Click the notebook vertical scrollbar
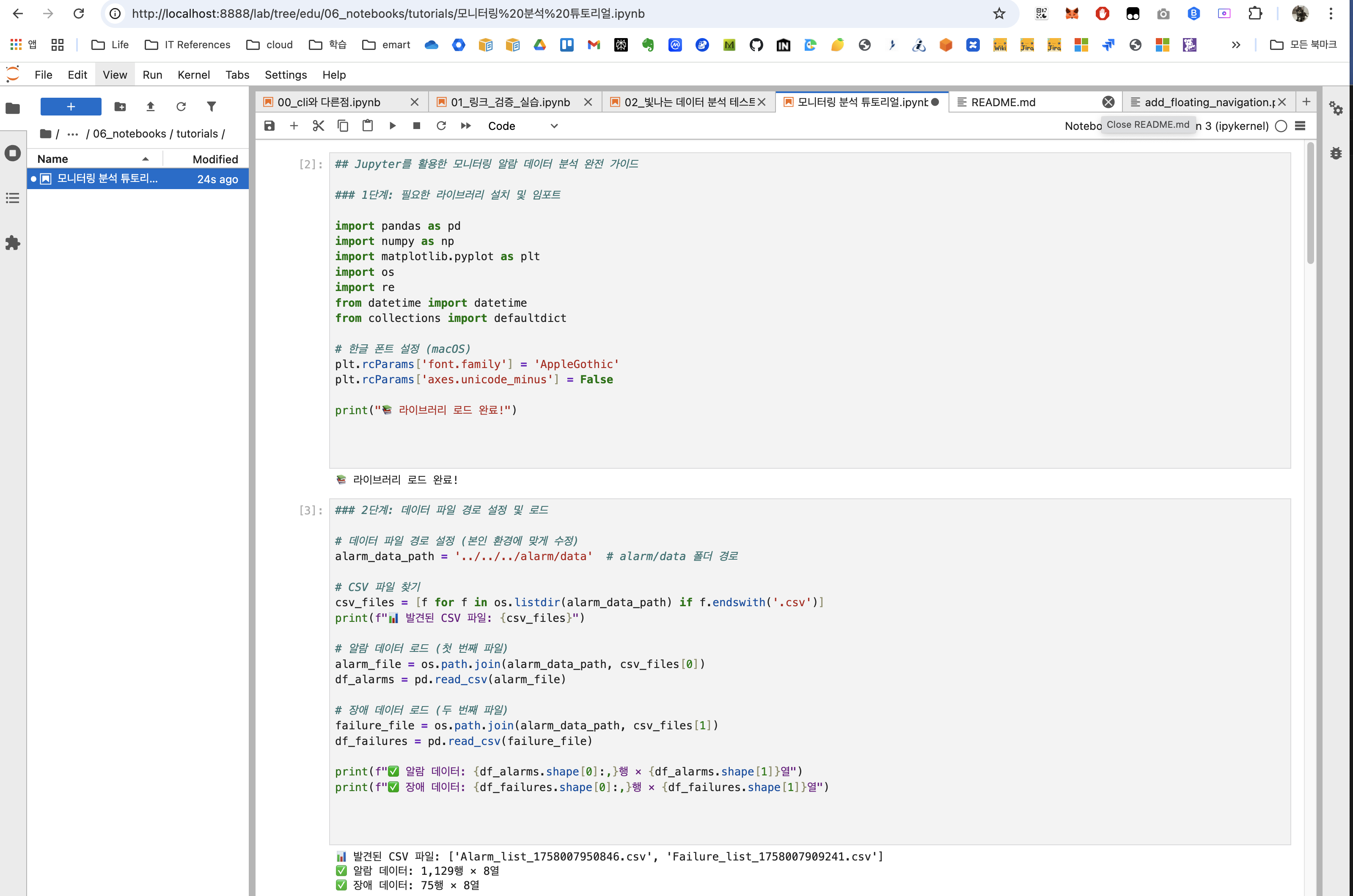Image resolution: width=1353 pixels, height=896 pixels. 1310,204
